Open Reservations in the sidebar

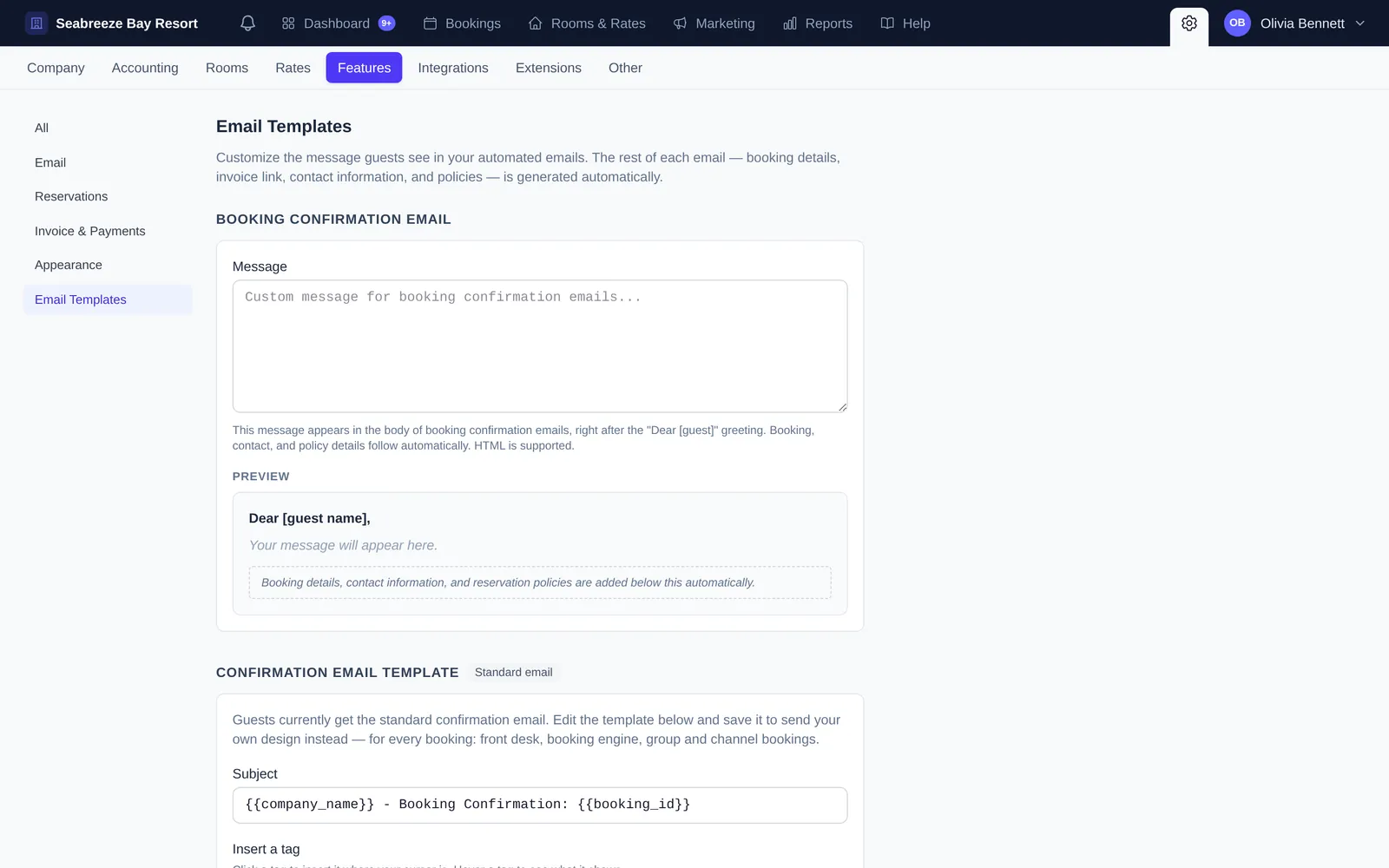(x=108, y=196)
